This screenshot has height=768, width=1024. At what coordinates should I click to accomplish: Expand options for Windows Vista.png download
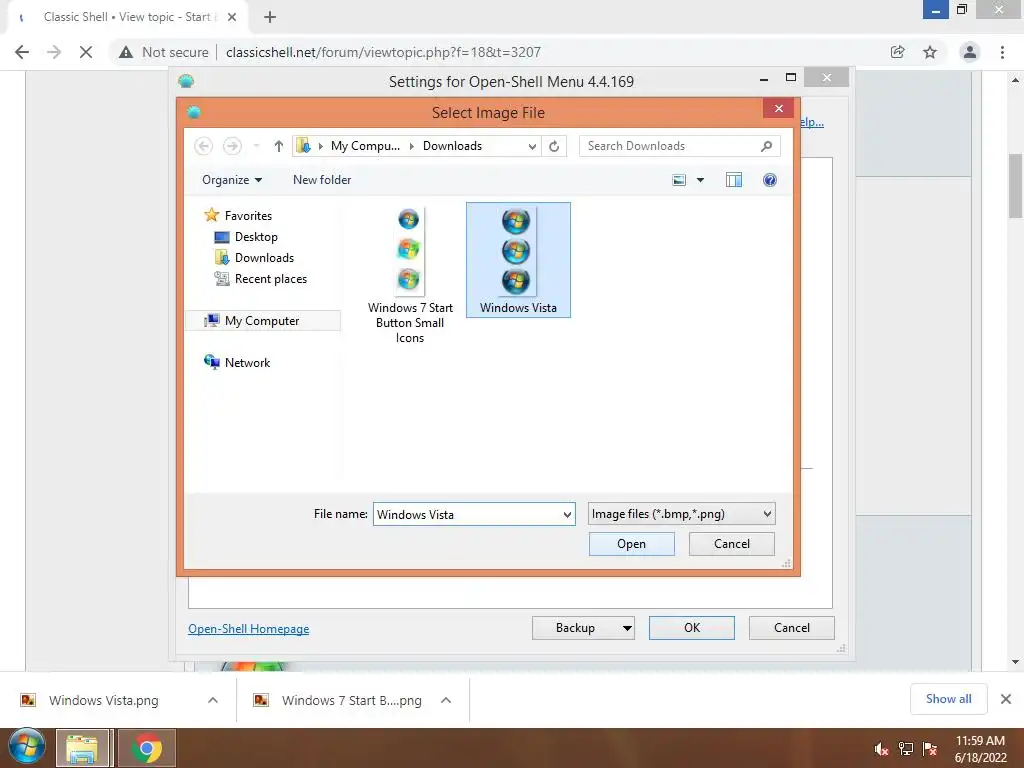(213, 700)
